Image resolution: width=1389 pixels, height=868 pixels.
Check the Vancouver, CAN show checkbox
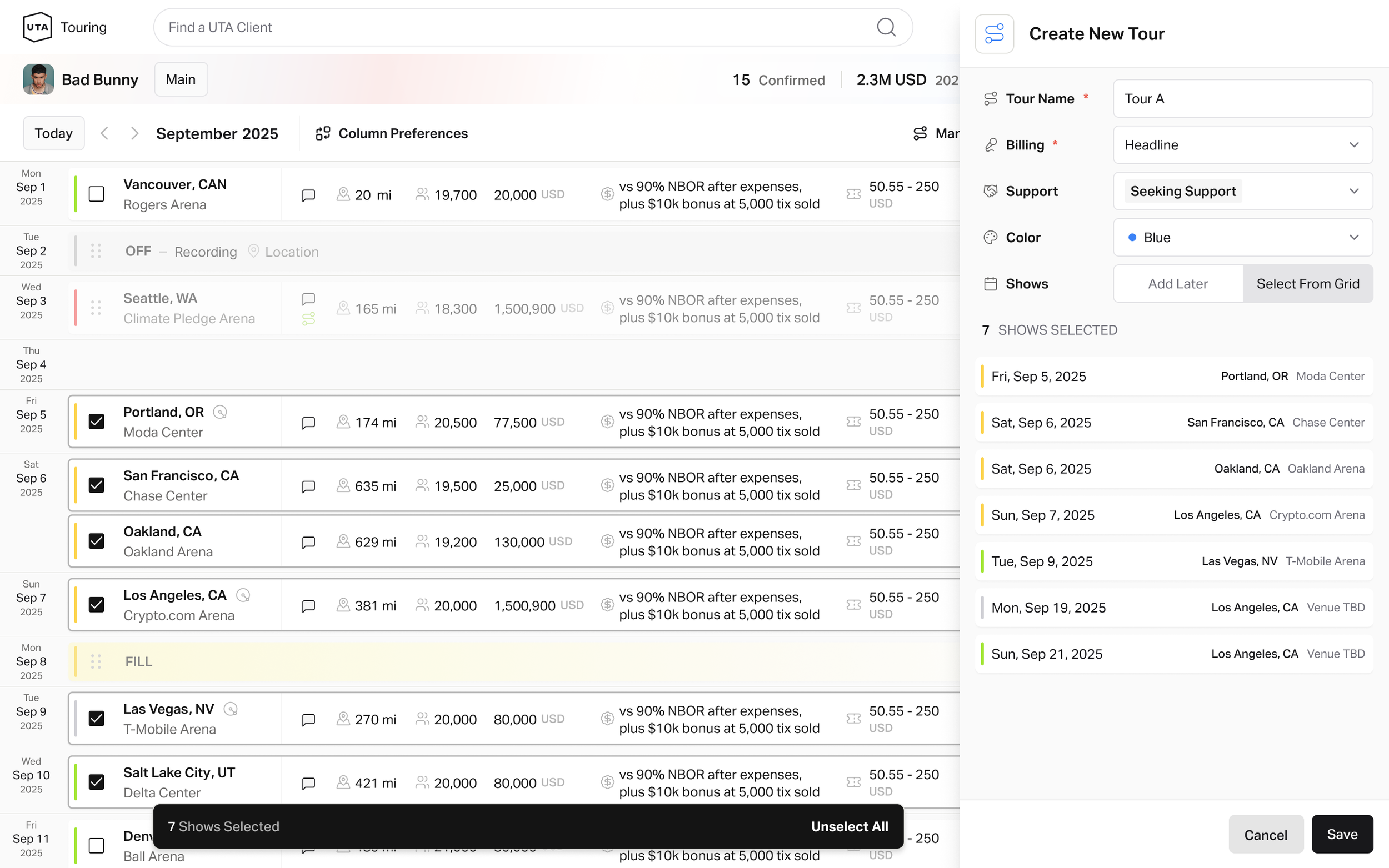(97, 194)
